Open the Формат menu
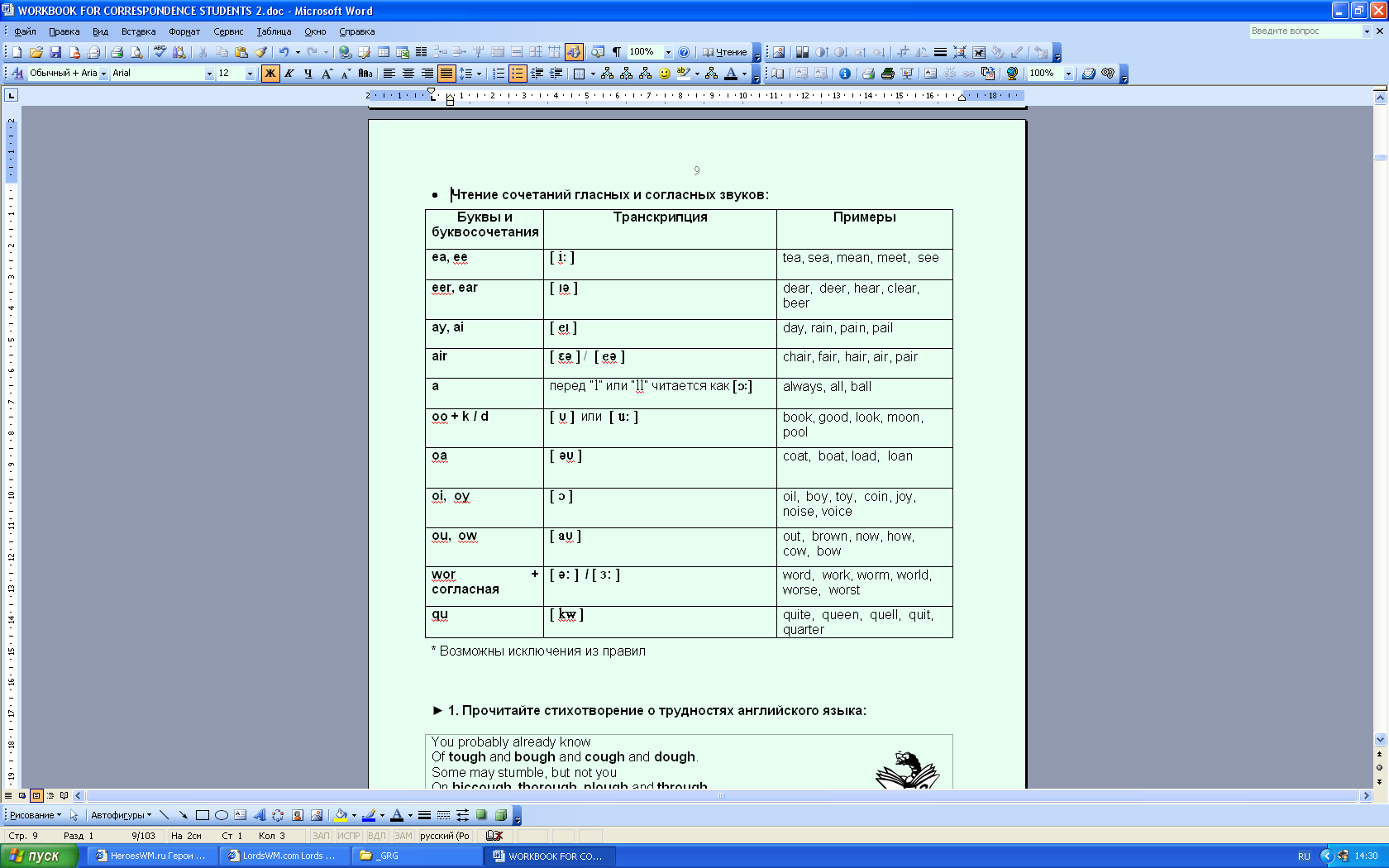 pos(184,31)
